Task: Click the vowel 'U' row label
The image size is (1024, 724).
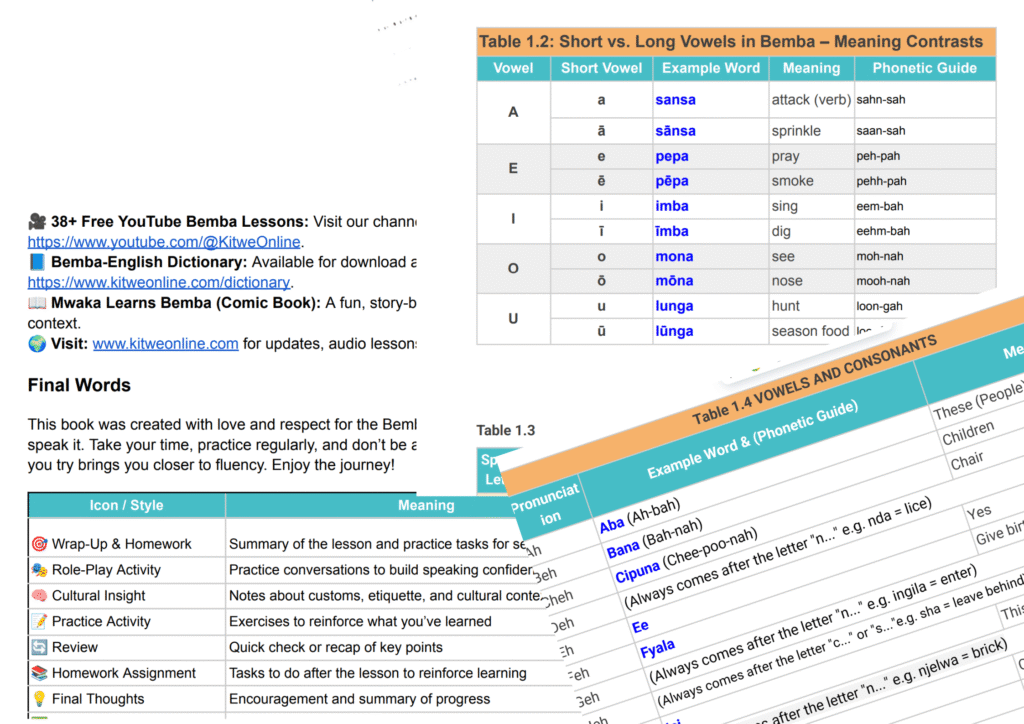Action: pos(513,319)
